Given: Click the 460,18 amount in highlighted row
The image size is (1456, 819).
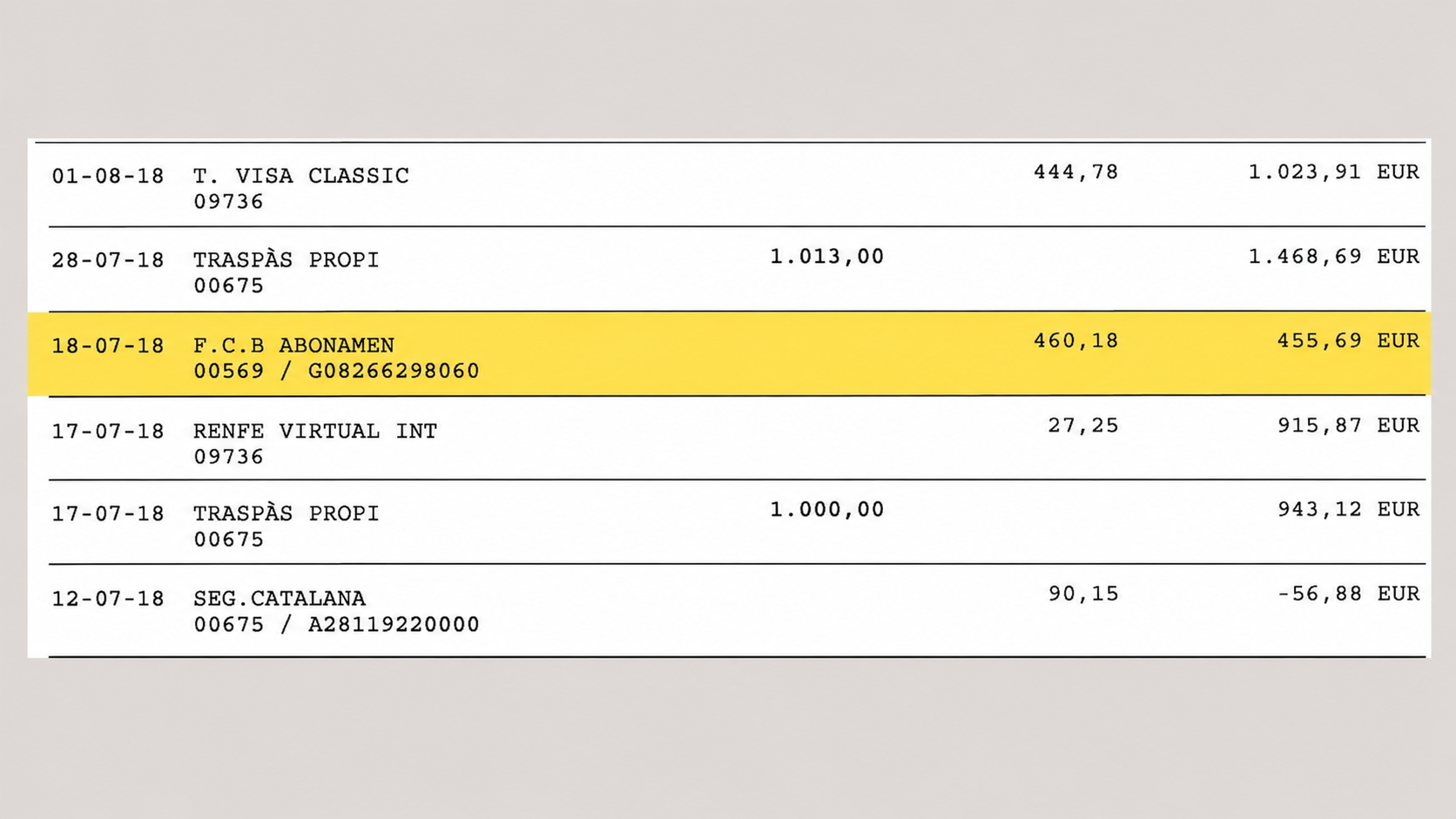Looking at the screenshot, I should click(1075, 340).
